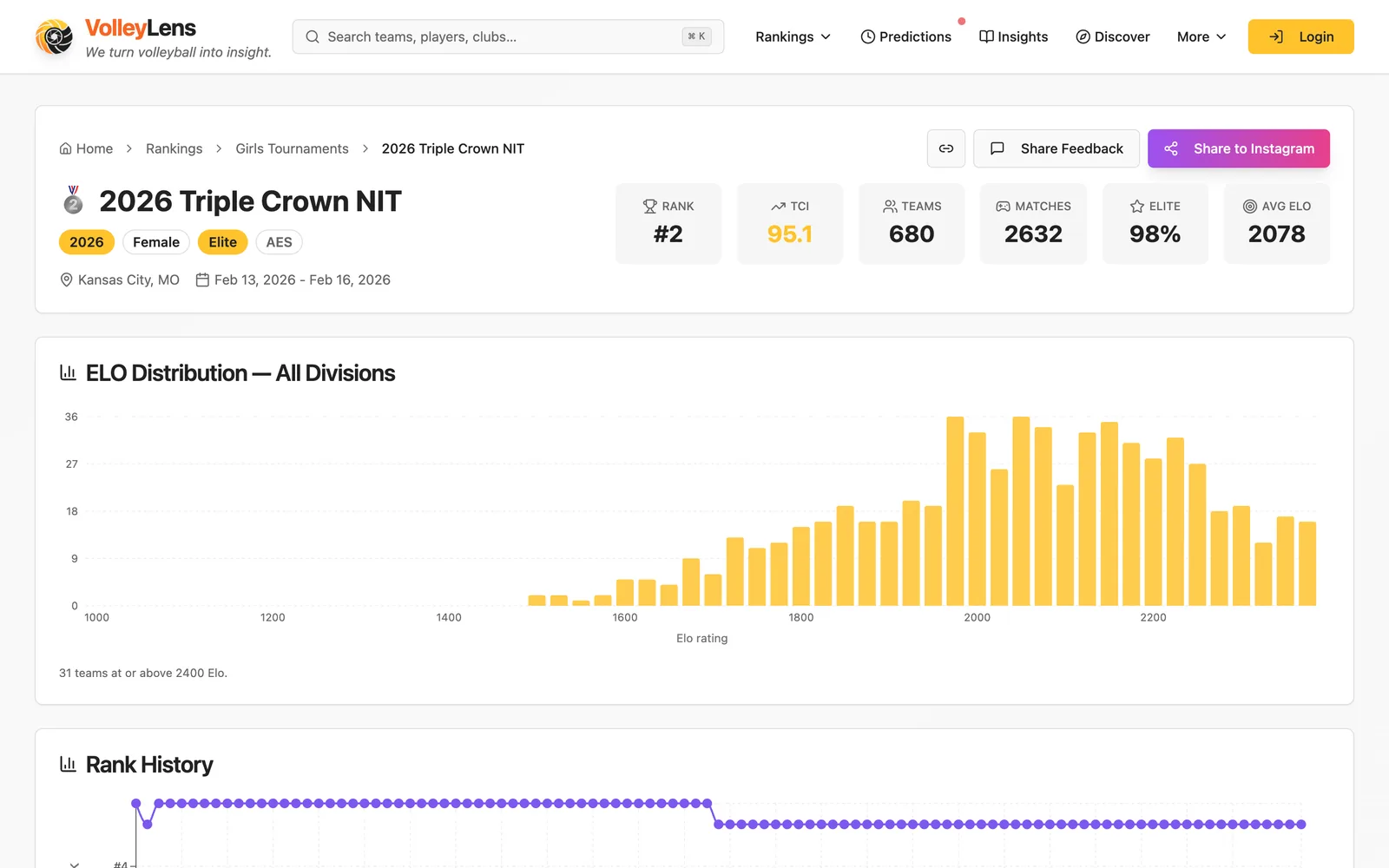Return Home via breadcrumb link
The height and width of the screenshot is (868, 1389).
tap(86, 148)
